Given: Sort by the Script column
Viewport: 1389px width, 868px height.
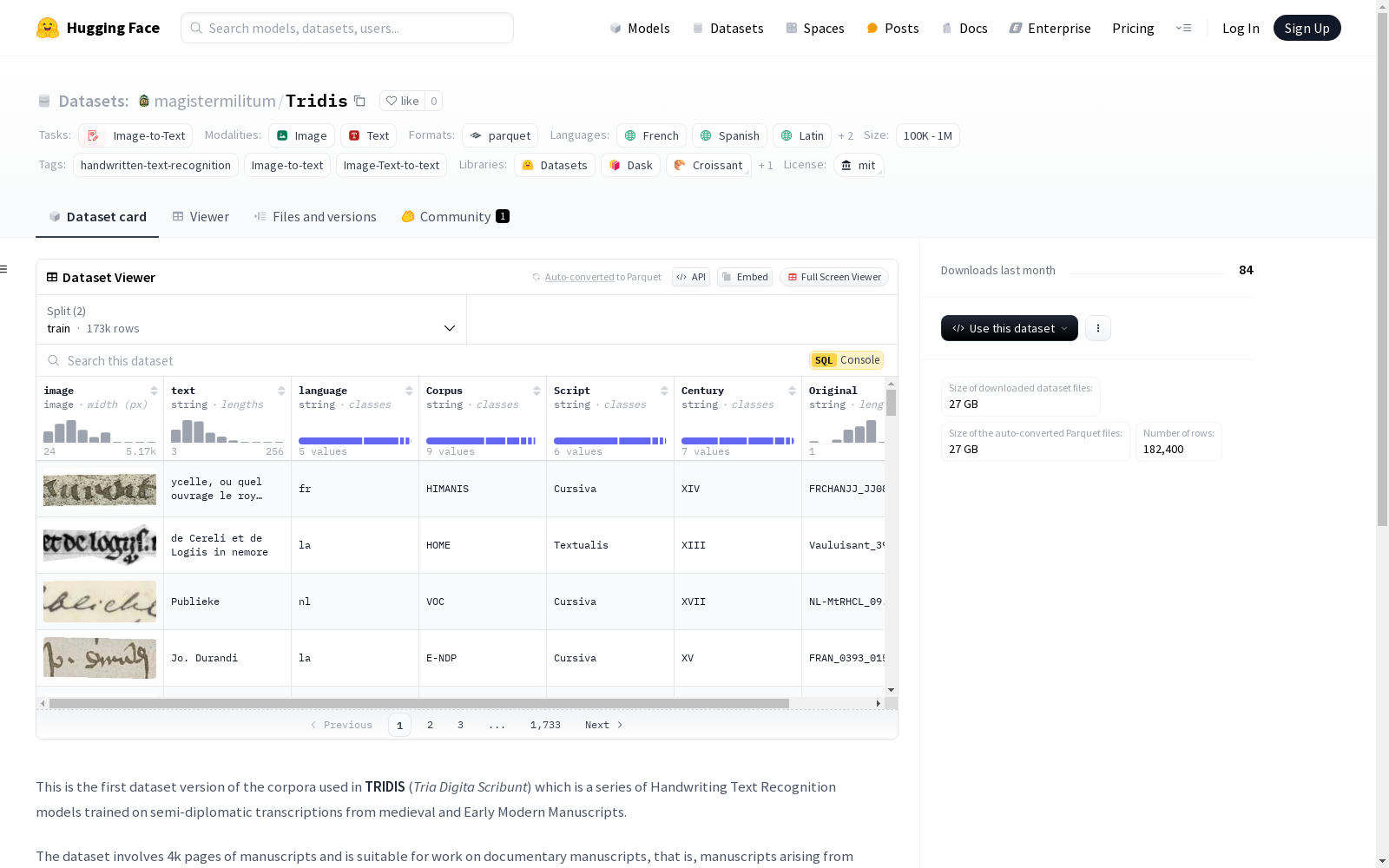Looking at the screenshot, I should (x=664, y=391).
